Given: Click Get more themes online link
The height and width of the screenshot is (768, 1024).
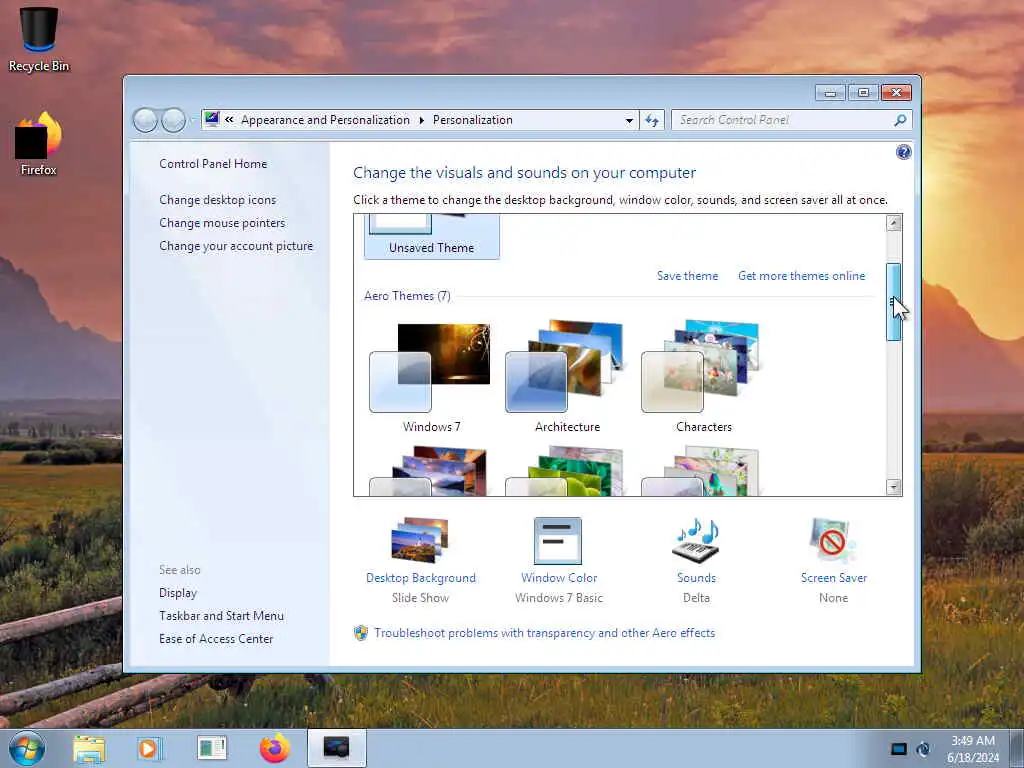Looking at the screenshot, I should tap(801, 276).
